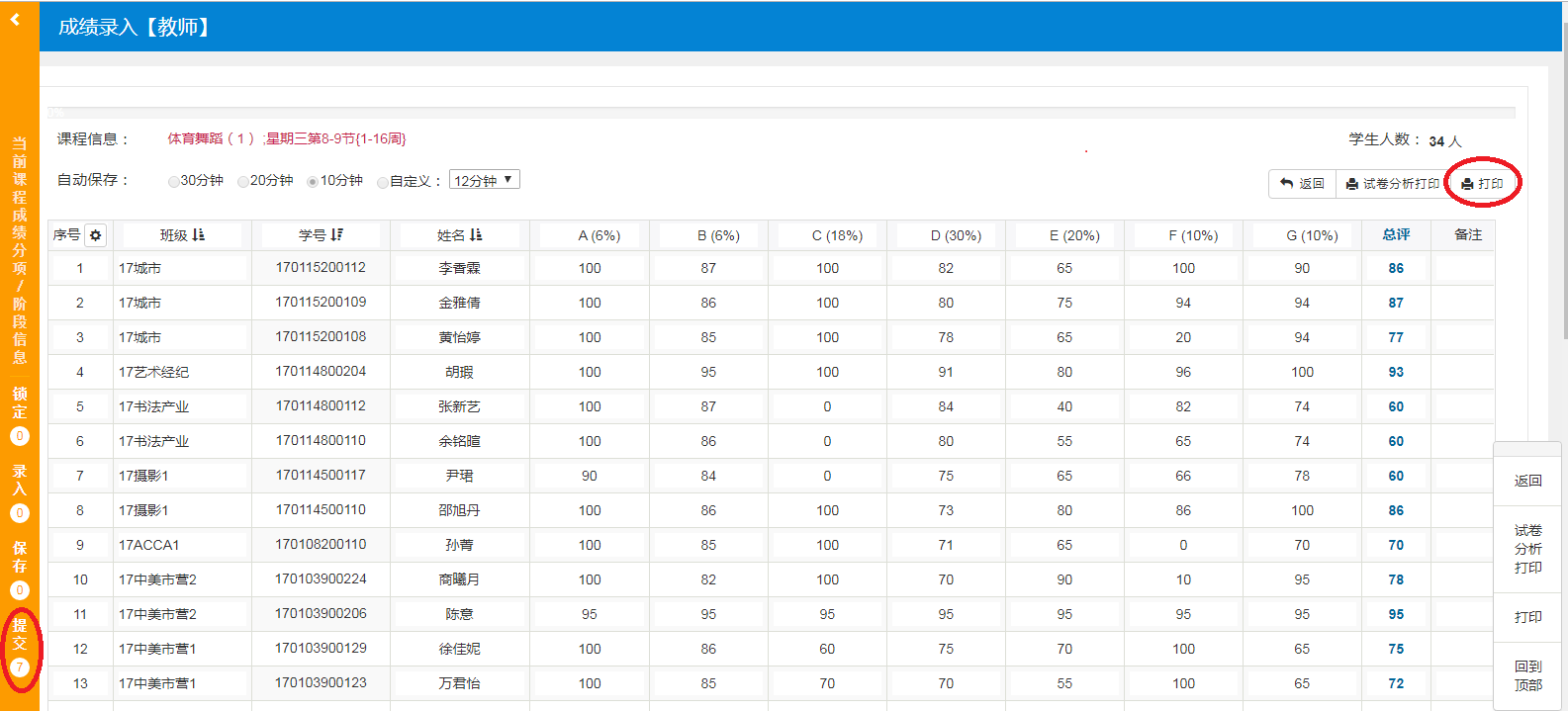Click the G score cell for 李香霖
Screen dimensions: 1568x711
(1302, 268)
